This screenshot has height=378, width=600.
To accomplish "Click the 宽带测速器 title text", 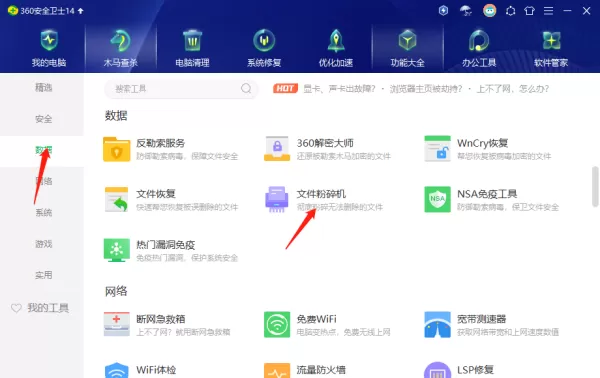I will pyautogui.click(x=481, y=319).
